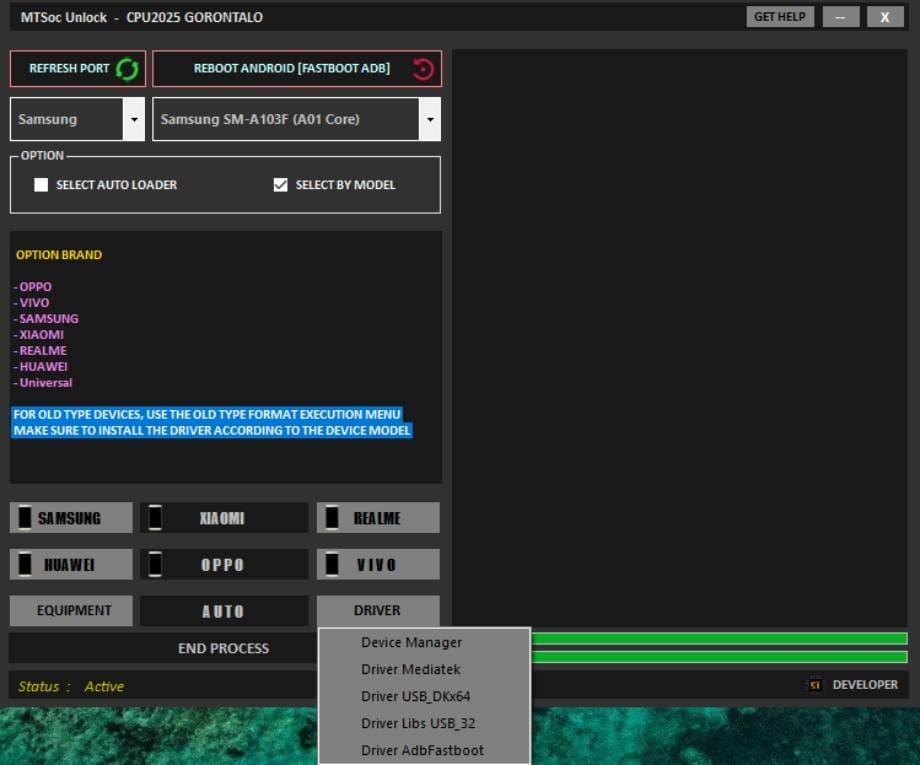Click the blue highlighted warning text
This screenshot has height=765, width=920.
click(x=211, y=422)
